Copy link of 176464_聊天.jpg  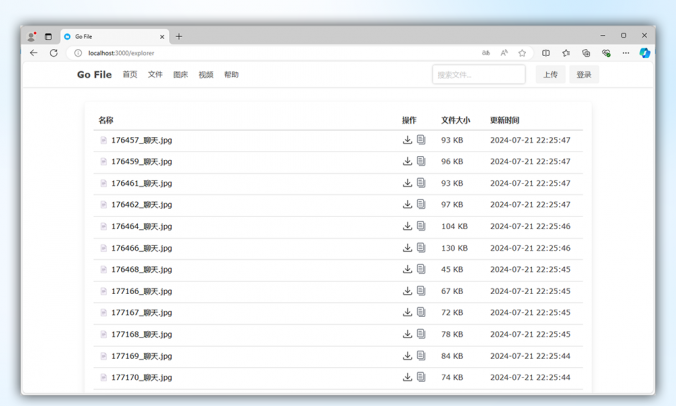[x=421, y=226]
